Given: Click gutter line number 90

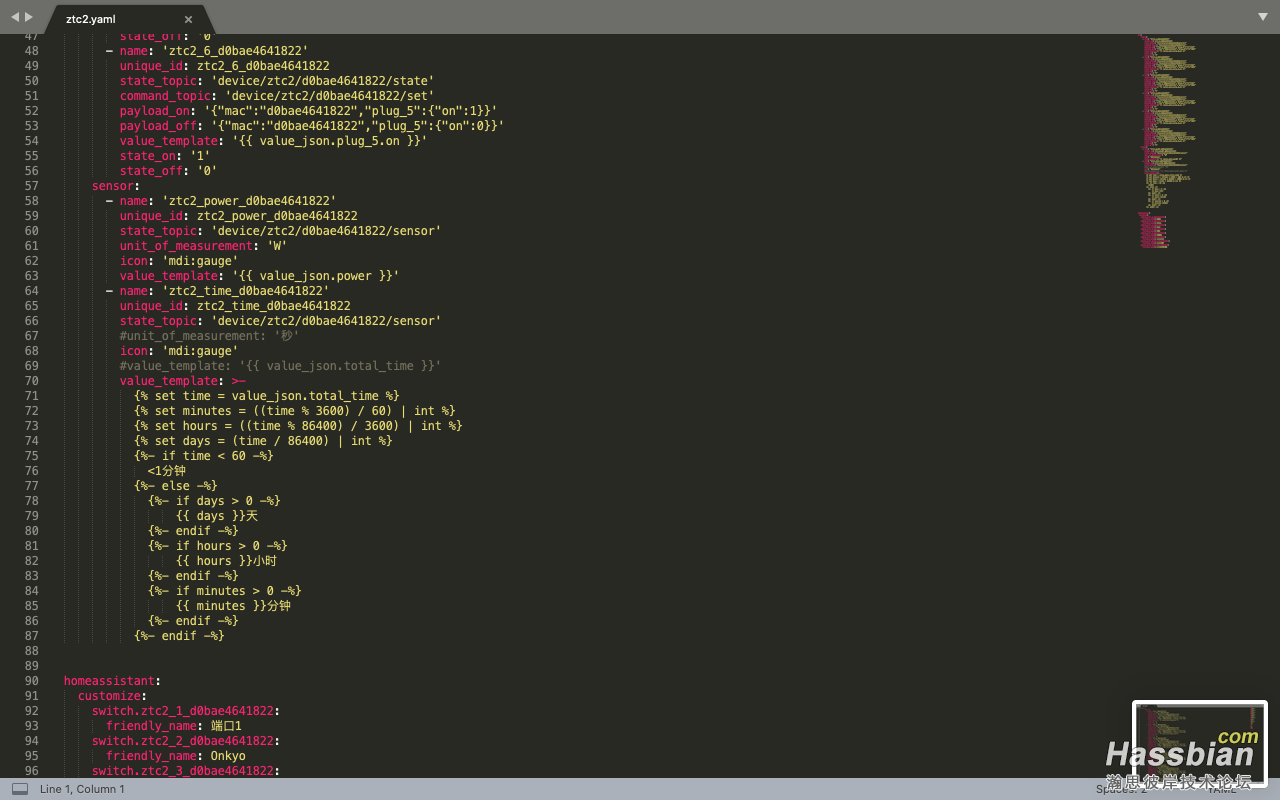Looking at the screenshot, I should click(32, 681).
